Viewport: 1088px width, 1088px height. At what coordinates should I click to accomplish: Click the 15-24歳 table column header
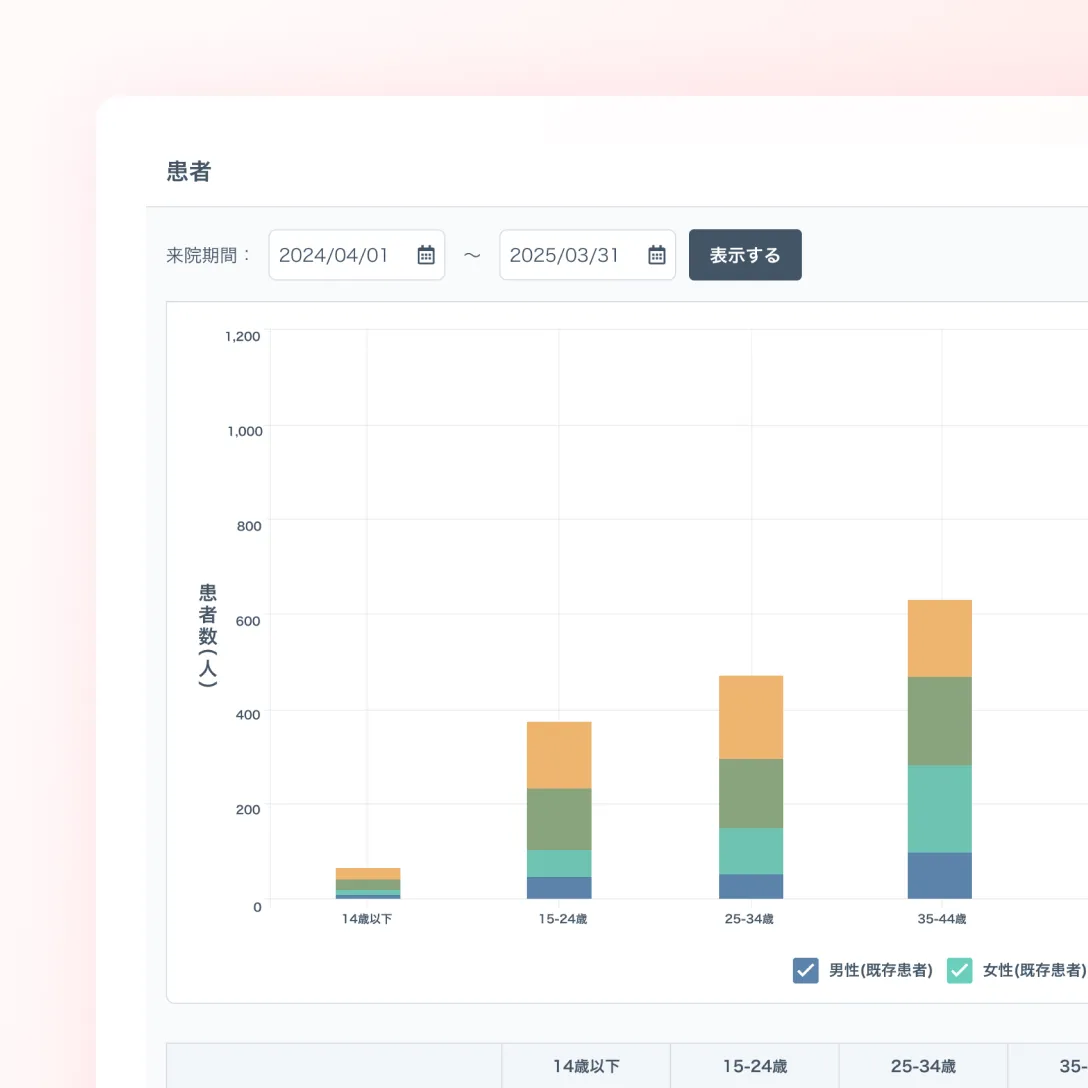click(x=755, y=1066)
